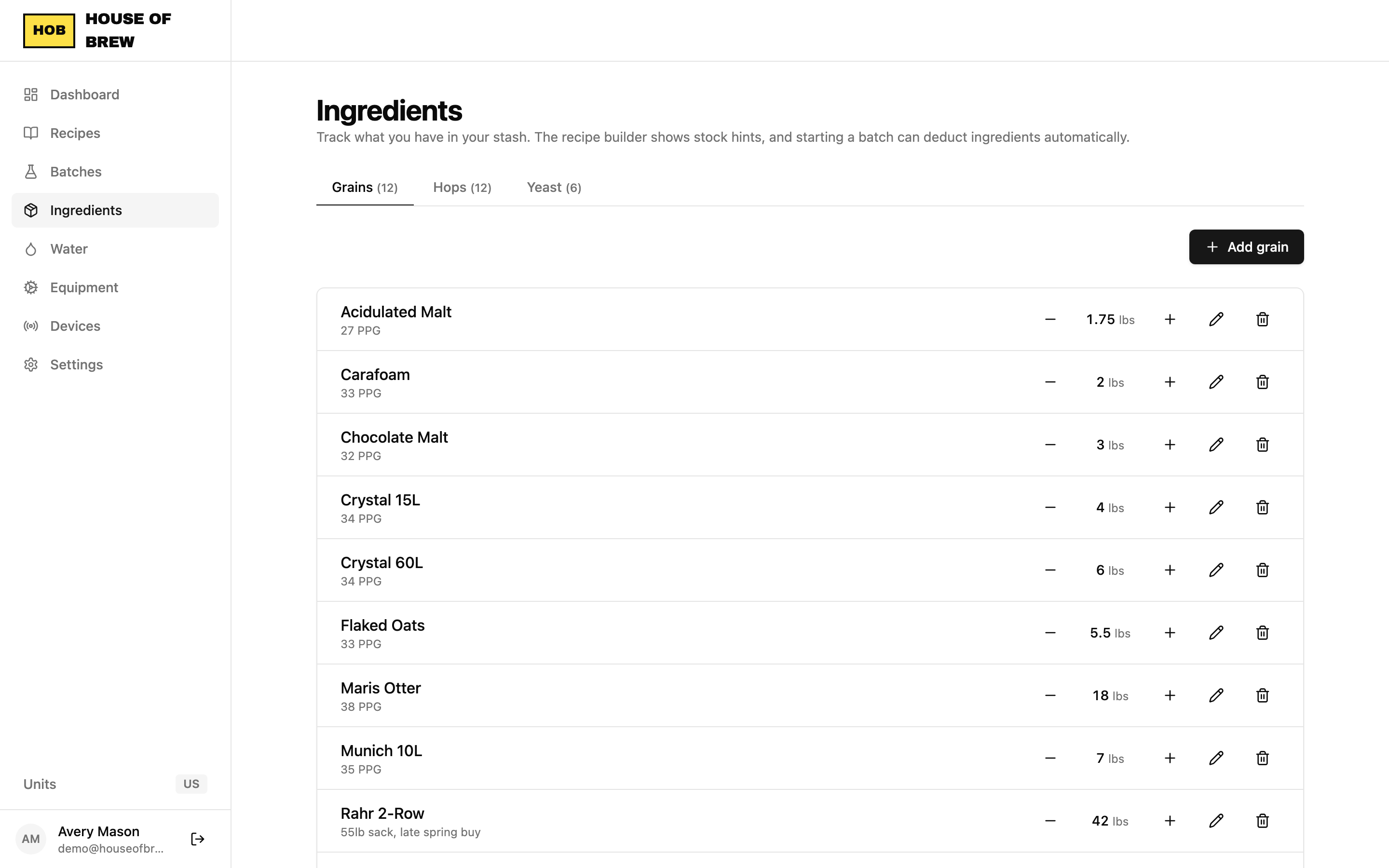Edit the Acidulated Malt entry
This screenshot has height=868, width=1389.
click(1216, 319)
